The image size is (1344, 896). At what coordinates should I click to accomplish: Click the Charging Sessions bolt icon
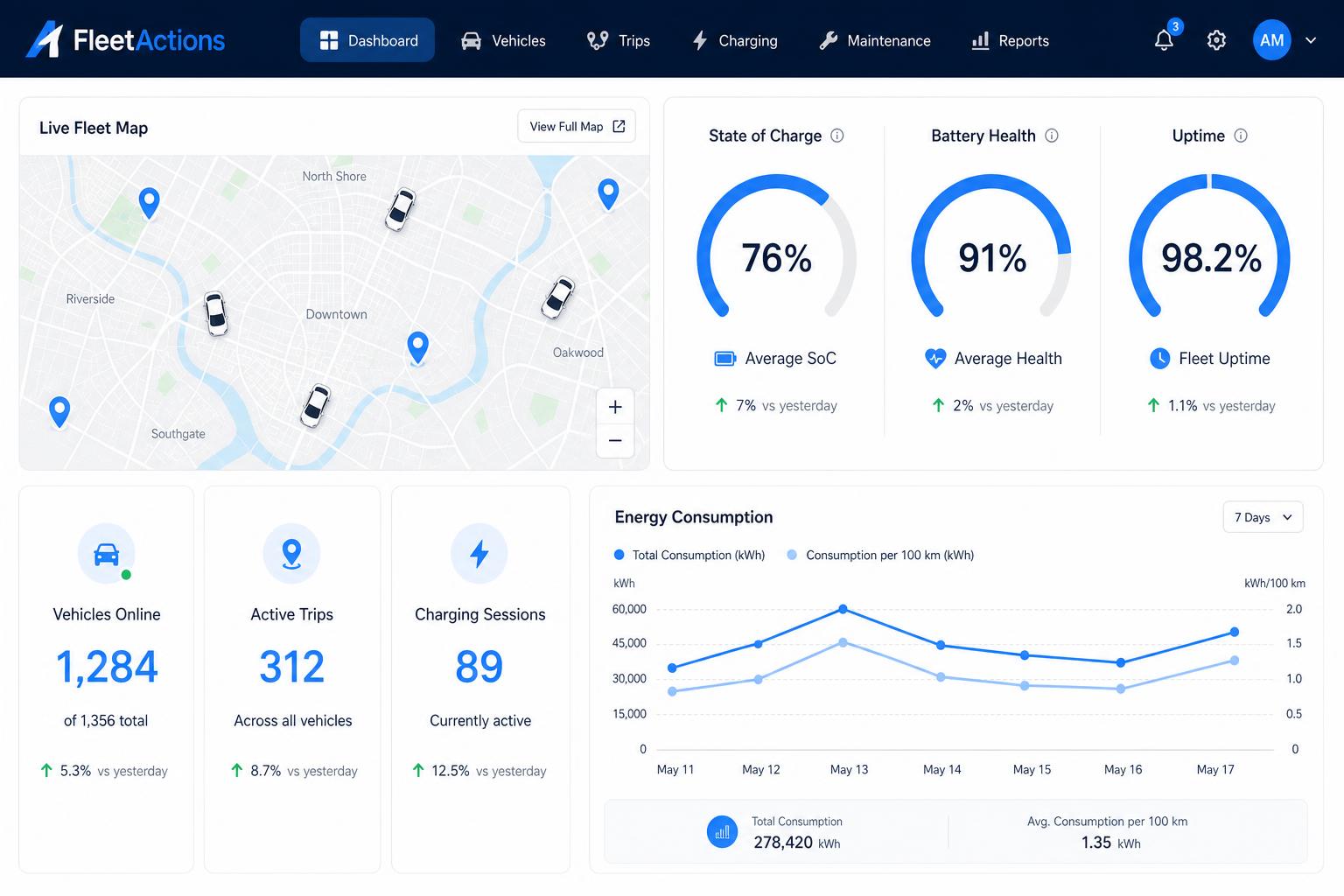pos(479,553)
